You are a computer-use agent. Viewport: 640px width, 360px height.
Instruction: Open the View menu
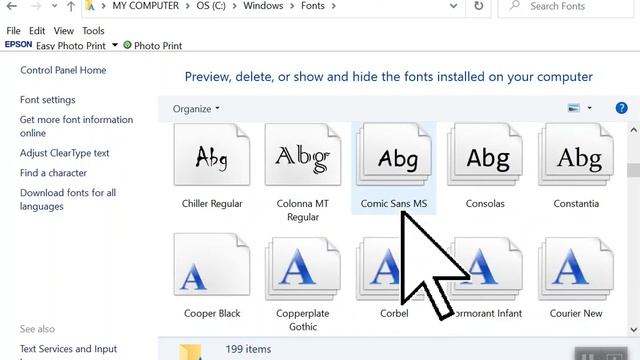click(64, 31)
